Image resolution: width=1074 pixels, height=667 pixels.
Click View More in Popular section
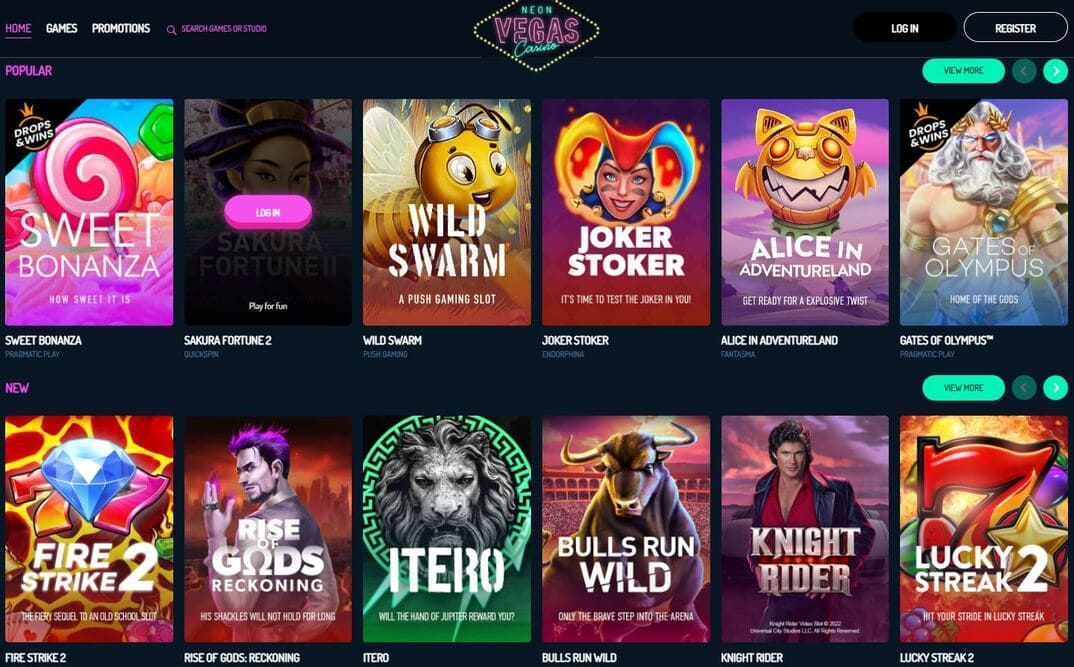click(x=963, y=71)
